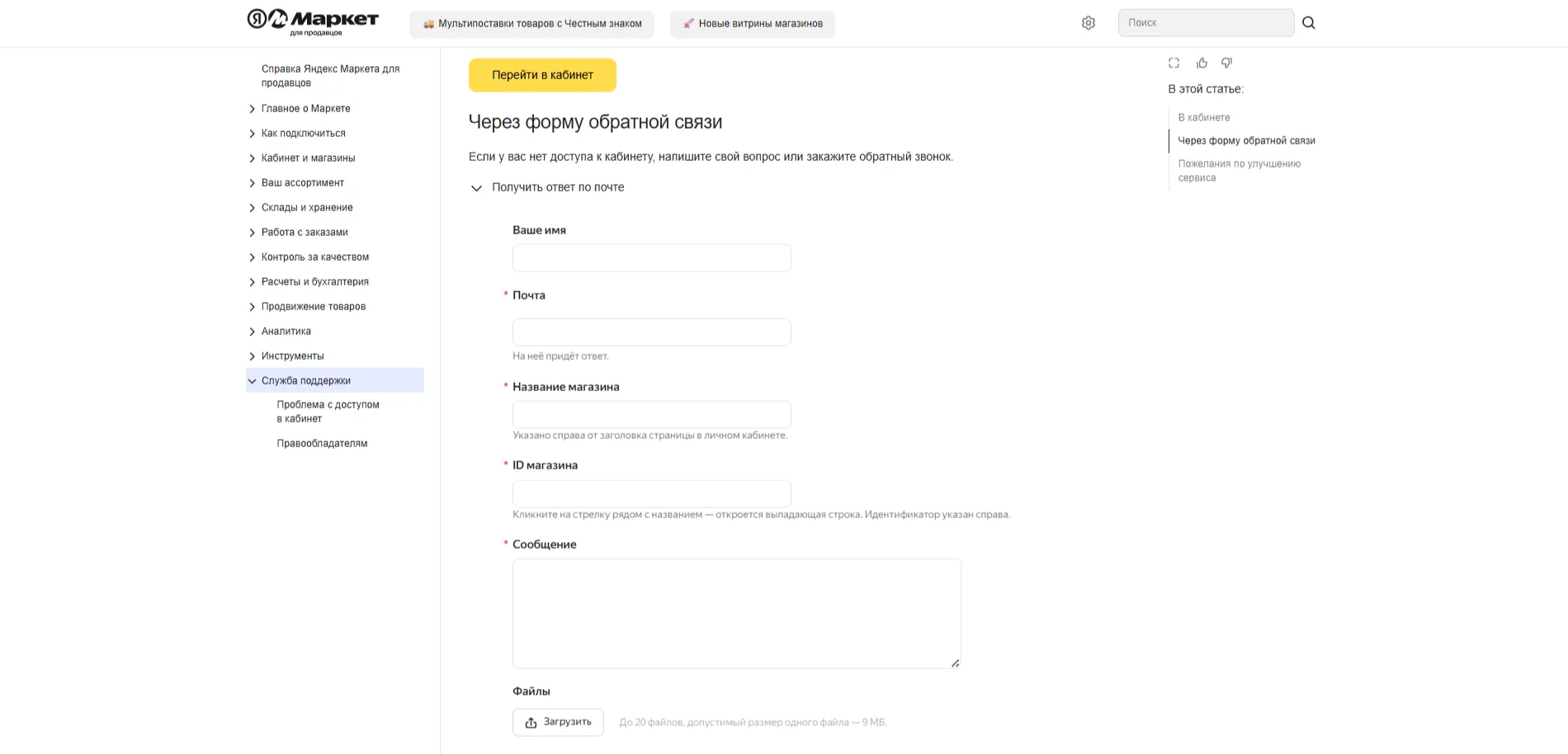
Task: Collapse the Служба поддержки section
Action: (x=253, y=381)
